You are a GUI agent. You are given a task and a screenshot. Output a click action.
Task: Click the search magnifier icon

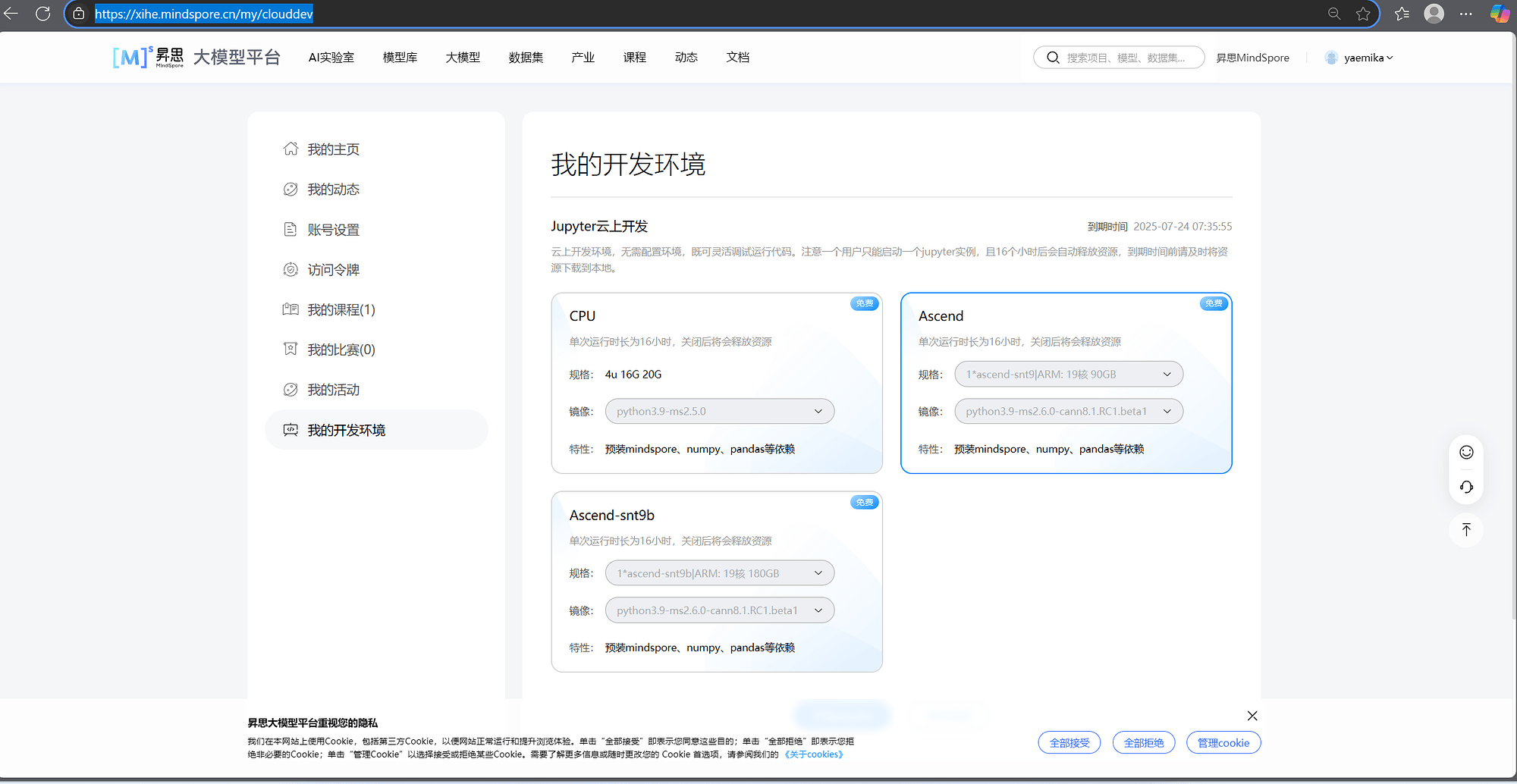click(1053, 58)
